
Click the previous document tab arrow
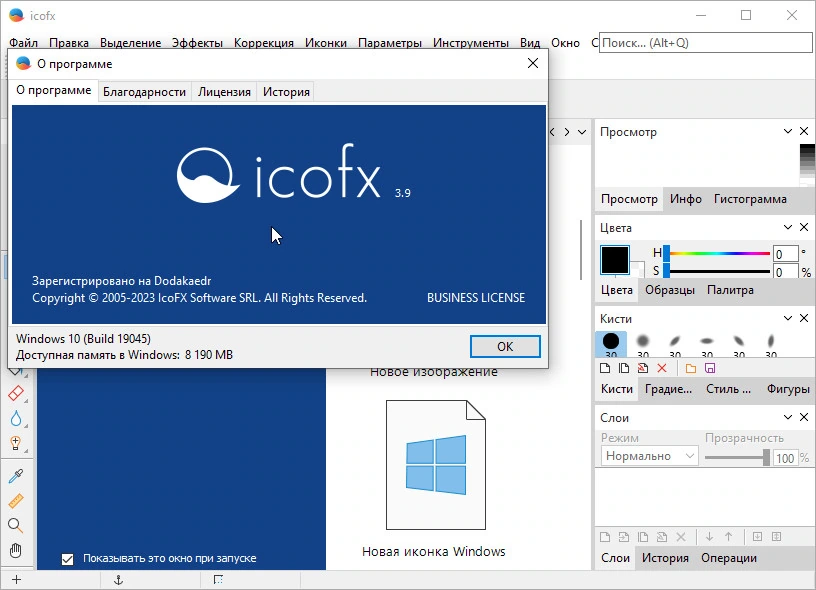coord(553,132)
